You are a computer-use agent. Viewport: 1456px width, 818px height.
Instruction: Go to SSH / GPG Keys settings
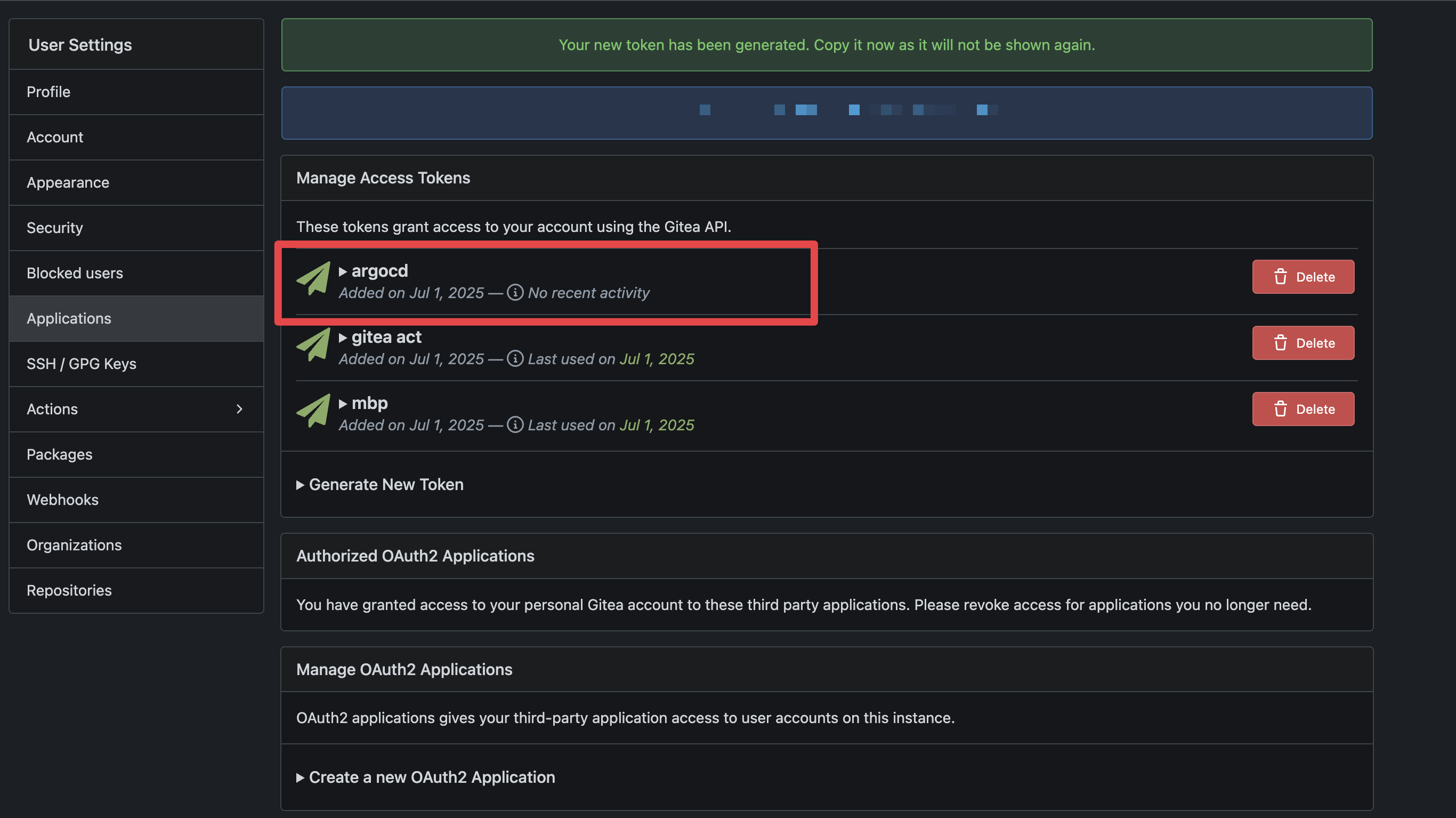tap(82, 364)
